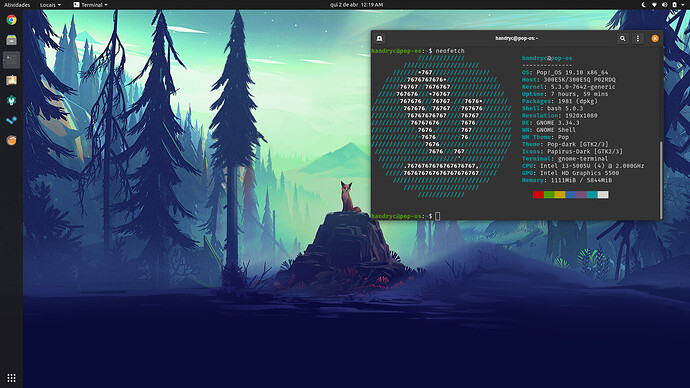Click the yellow color block
The width and height of the screenshot is (690, 388).
[560, 194]
